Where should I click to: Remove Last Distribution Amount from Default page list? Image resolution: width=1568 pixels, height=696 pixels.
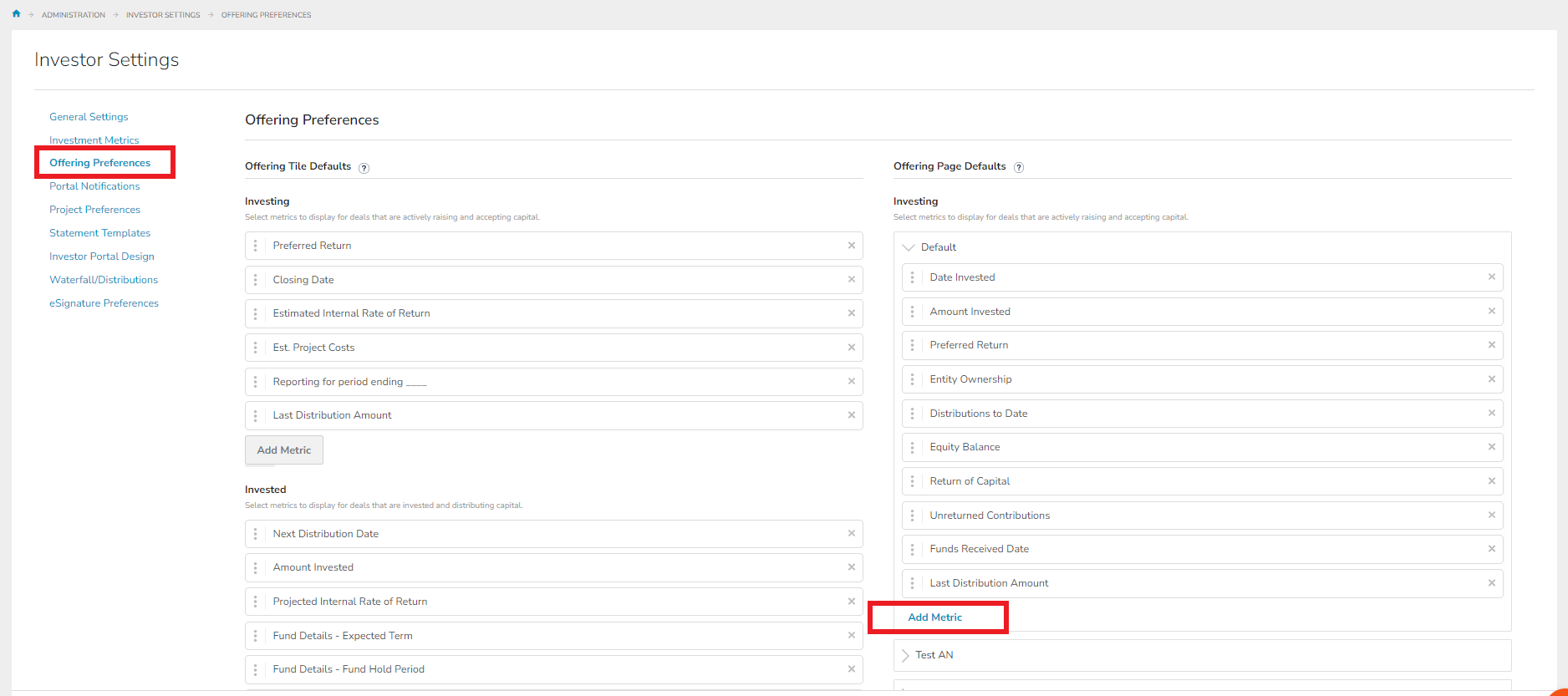coord(1492,583)
